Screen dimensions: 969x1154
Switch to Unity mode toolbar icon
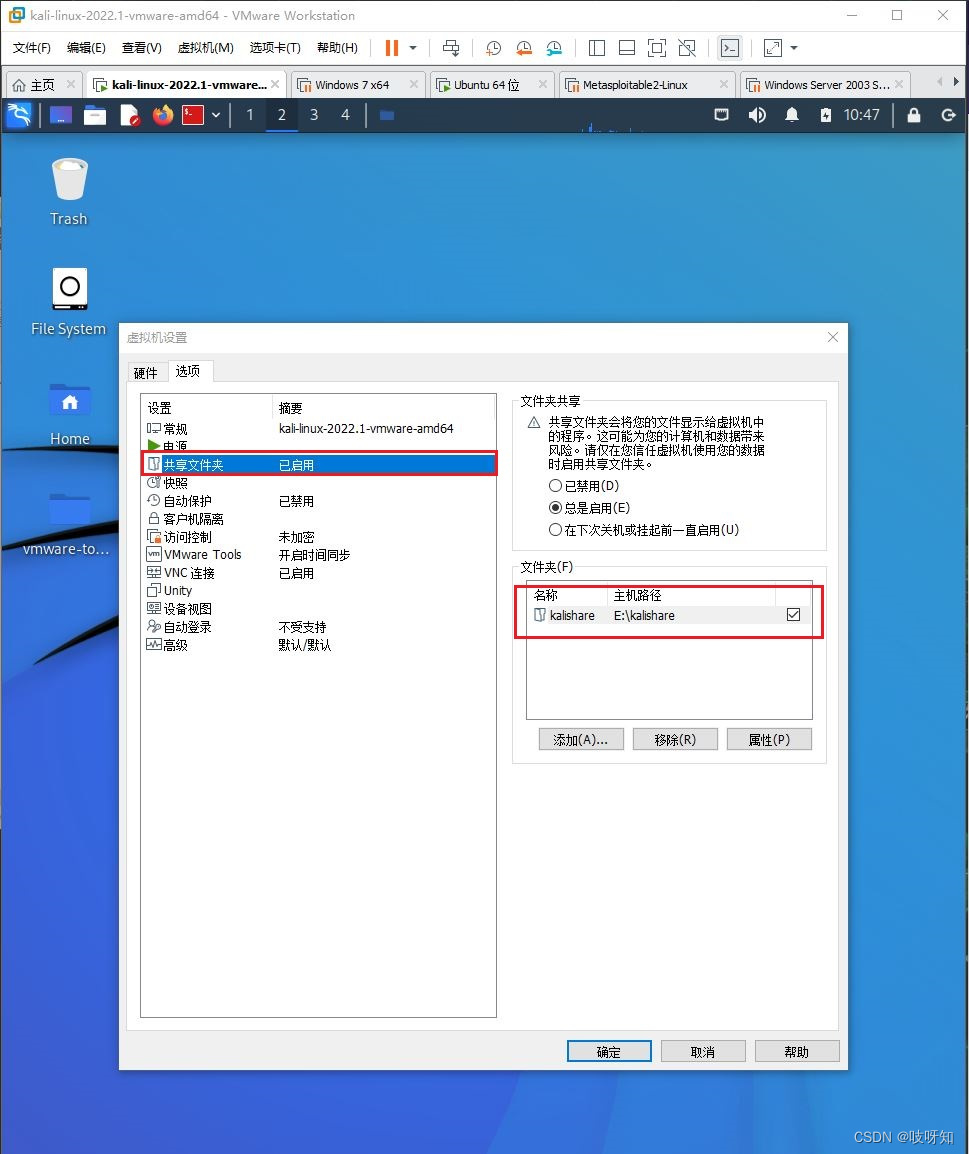point(687,48)
